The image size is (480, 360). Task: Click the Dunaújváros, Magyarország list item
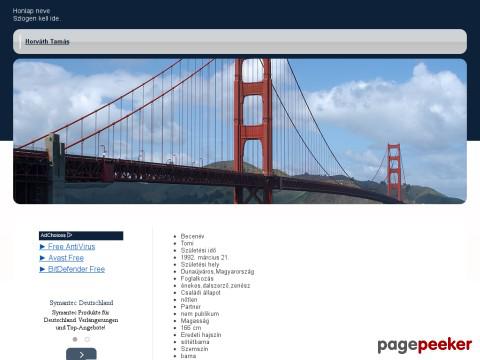[x=217, y=272]
